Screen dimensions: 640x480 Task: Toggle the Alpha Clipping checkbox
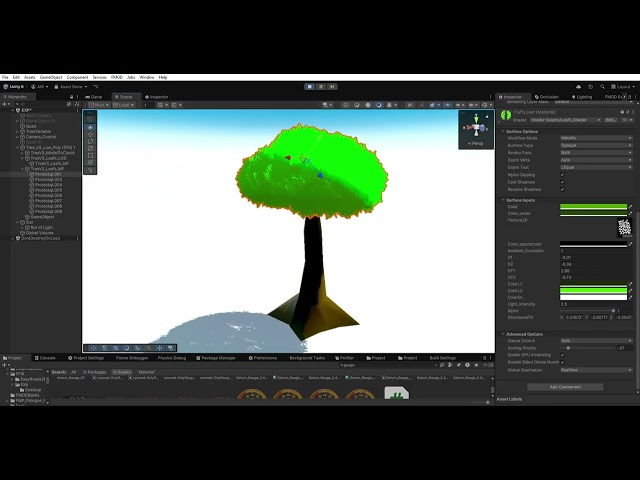[x=562, y=175]
